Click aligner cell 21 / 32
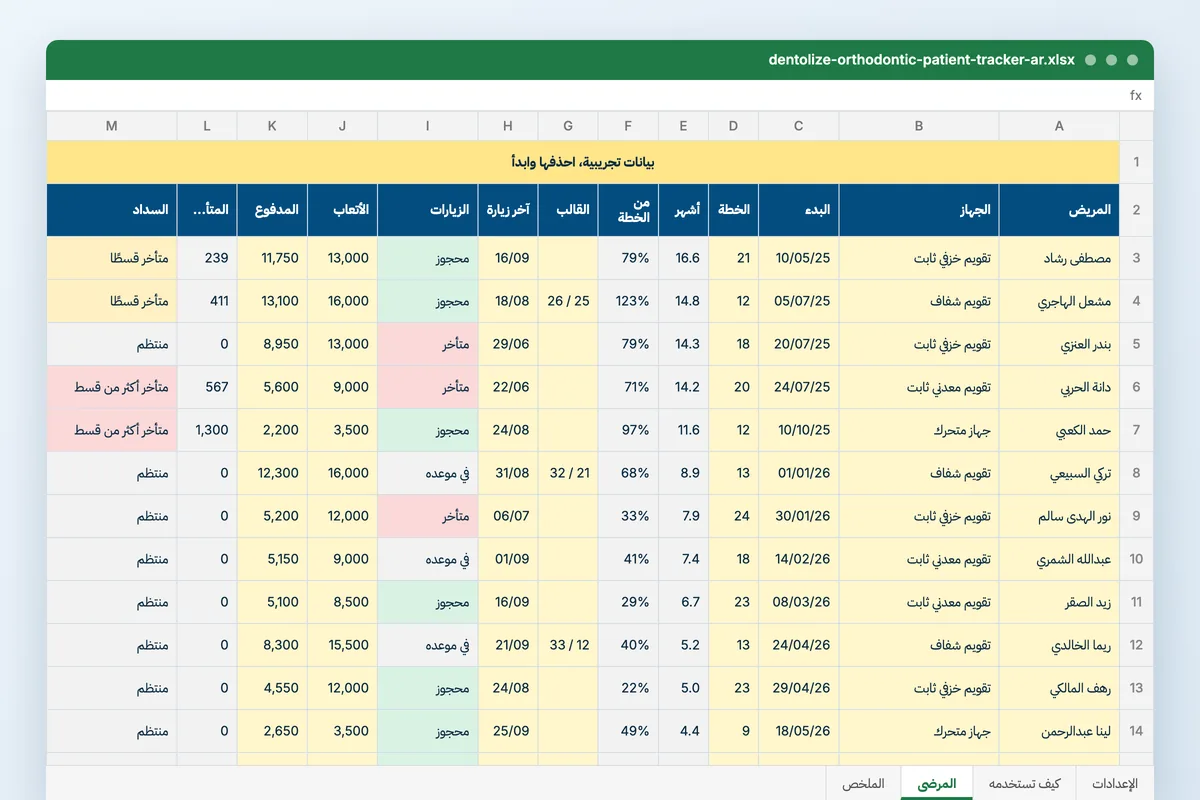1200x800 pixels. (x=568, y=473)
